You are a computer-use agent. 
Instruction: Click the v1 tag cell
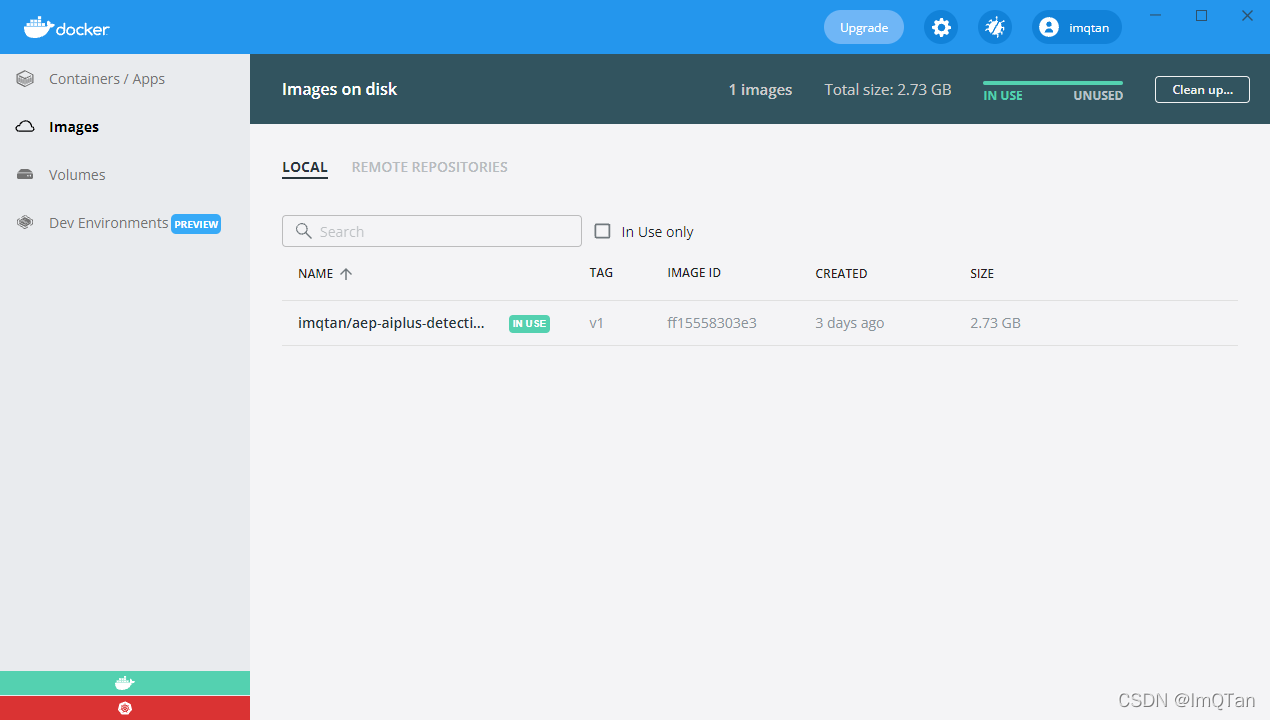click(x=596, y=323)
